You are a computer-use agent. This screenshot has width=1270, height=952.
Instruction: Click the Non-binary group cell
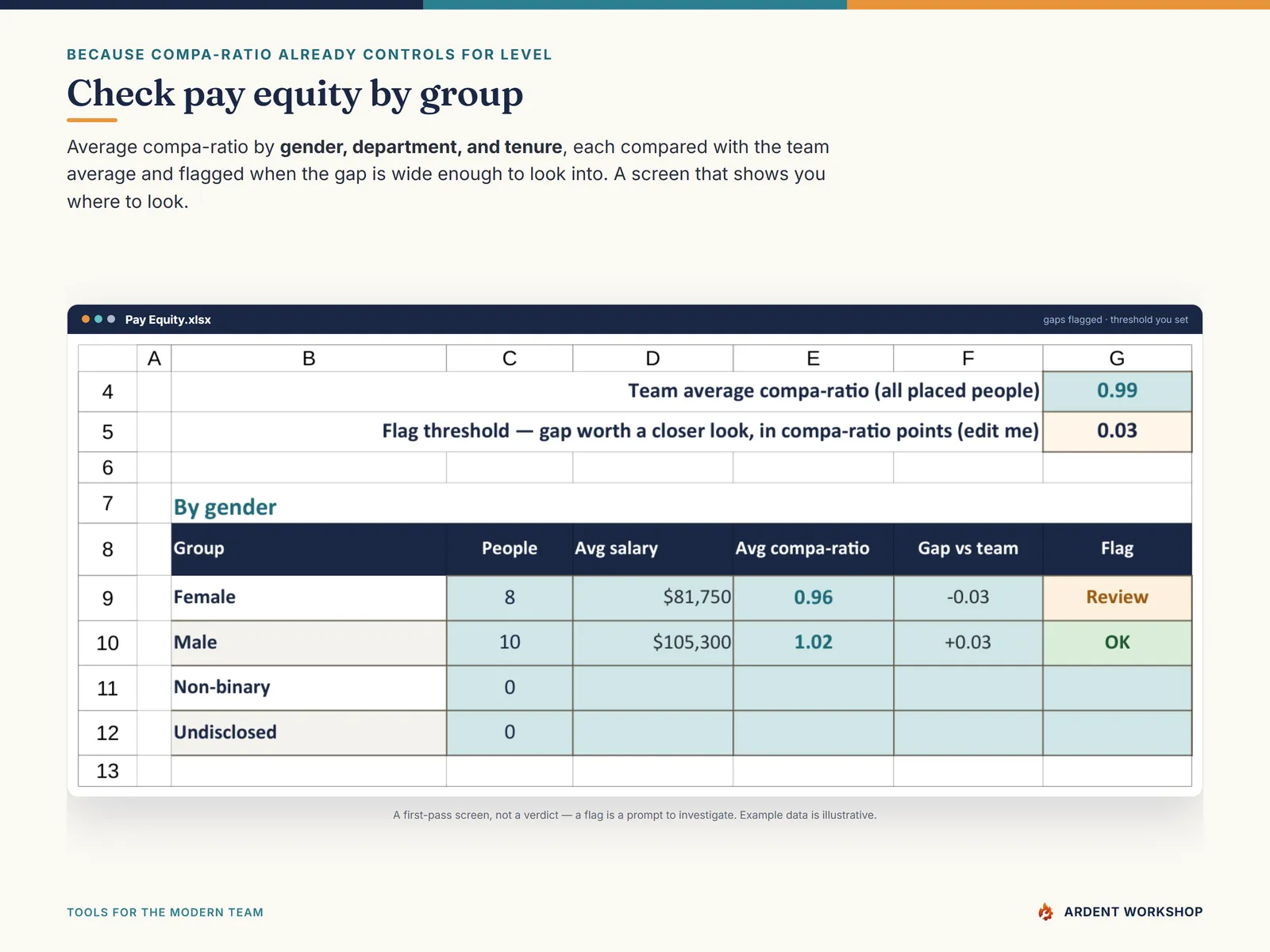tap(309, 688)
